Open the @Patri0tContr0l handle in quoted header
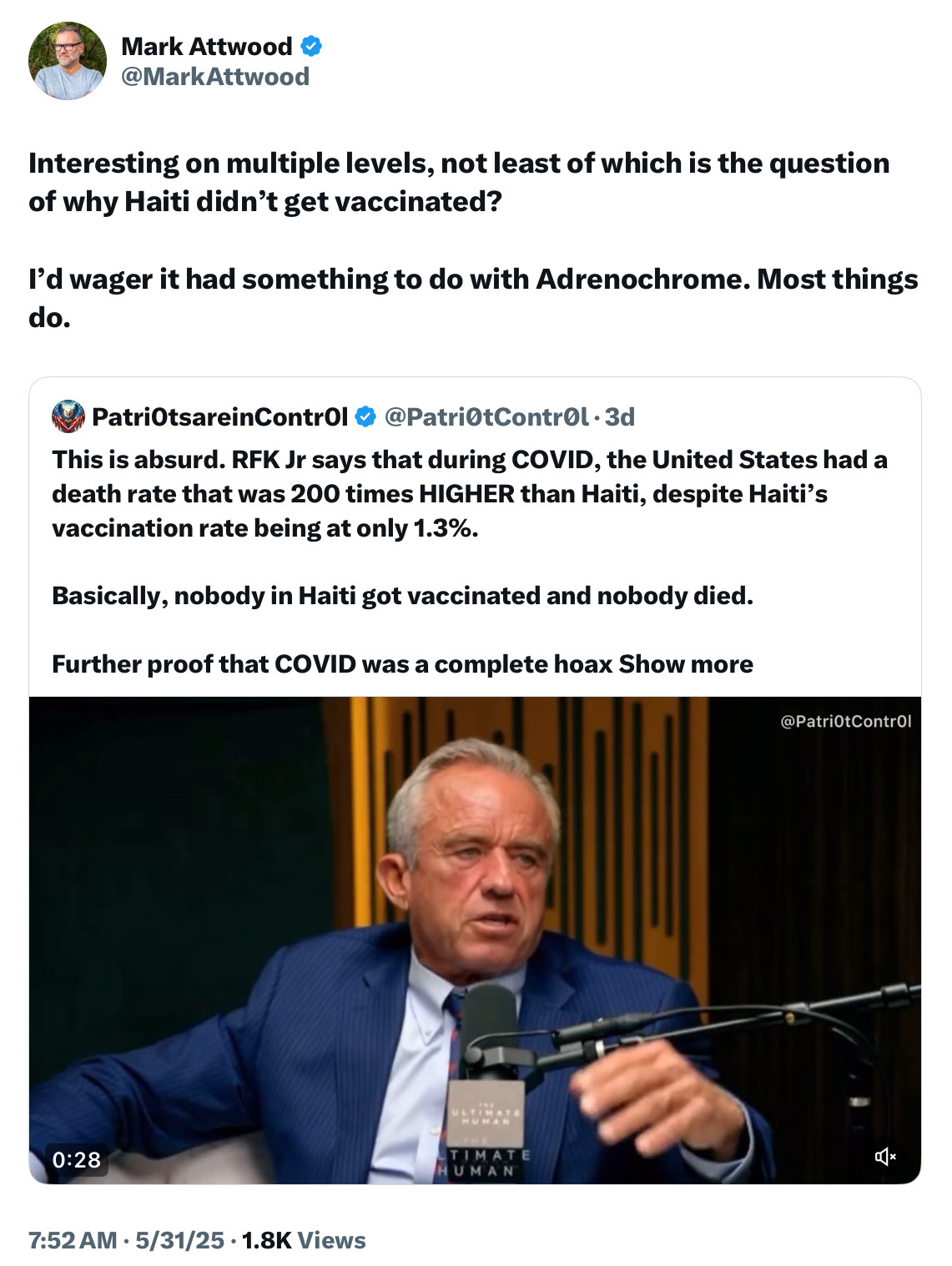Viewport: 952px width, 1266px height. (x=486, y=416)
